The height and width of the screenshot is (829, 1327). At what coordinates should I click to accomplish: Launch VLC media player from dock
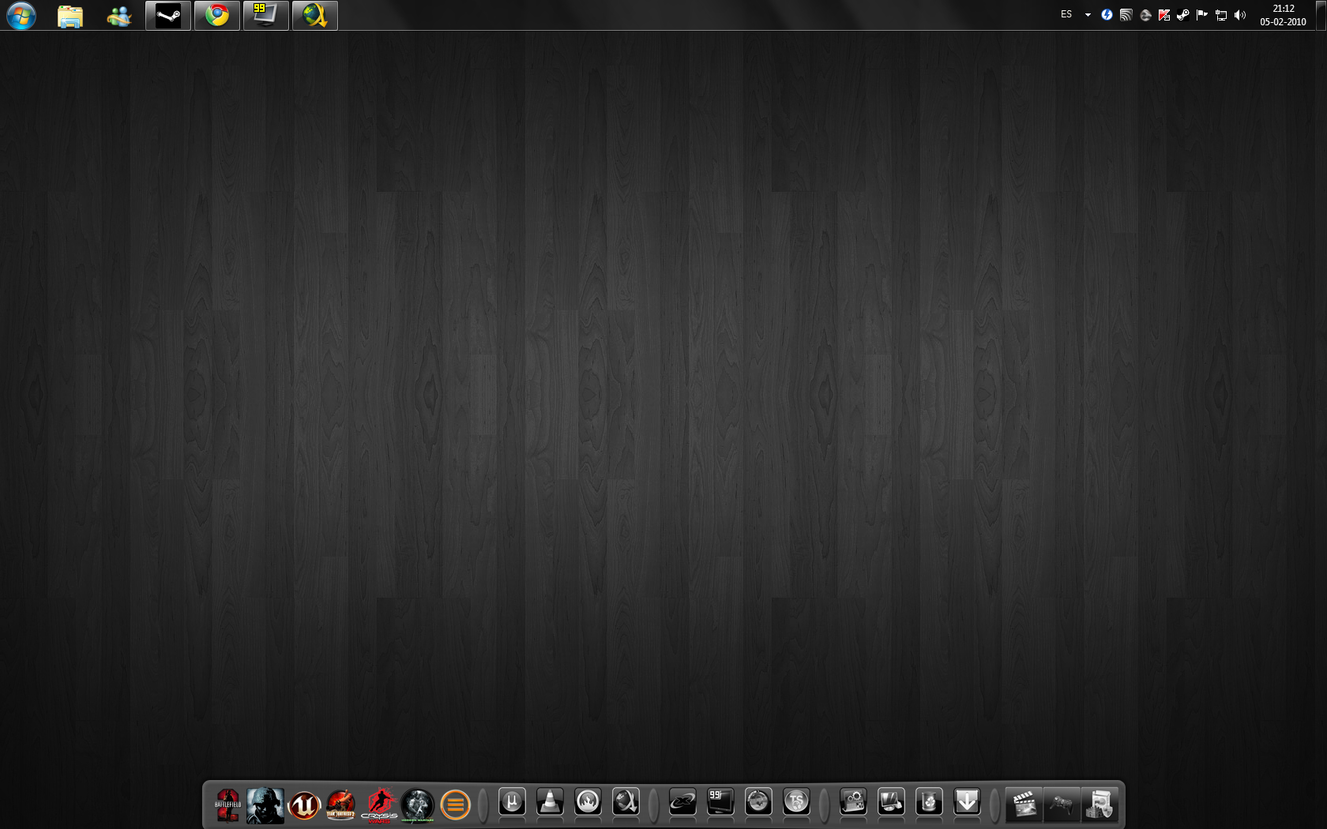pyautogui.click(x=550, y=801)
